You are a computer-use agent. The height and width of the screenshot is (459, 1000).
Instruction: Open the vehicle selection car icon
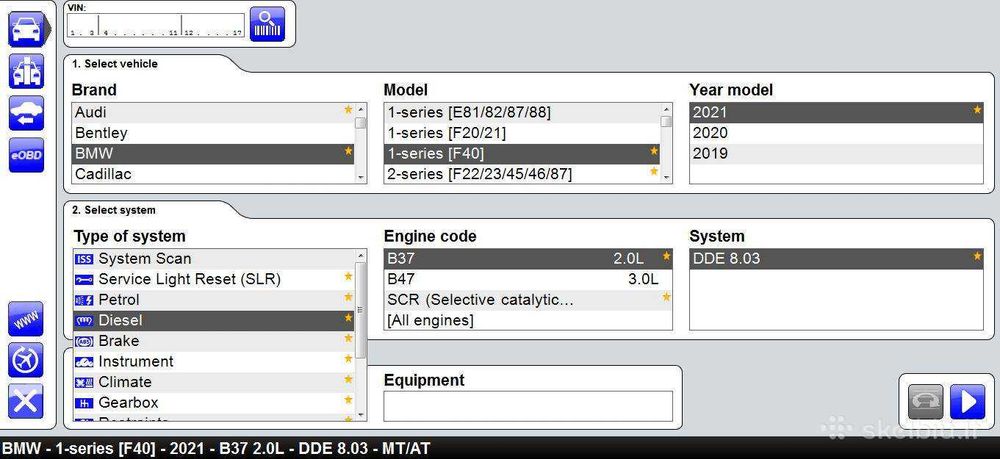pyautogui.click(x=27, y=29)
